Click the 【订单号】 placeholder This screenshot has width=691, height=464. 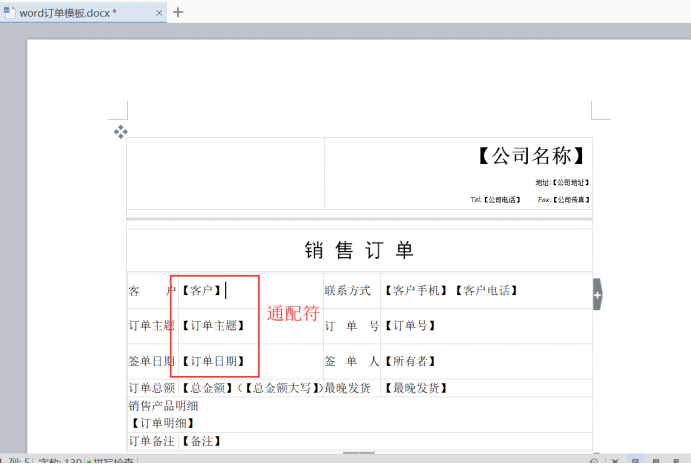(x=410, y=326)
